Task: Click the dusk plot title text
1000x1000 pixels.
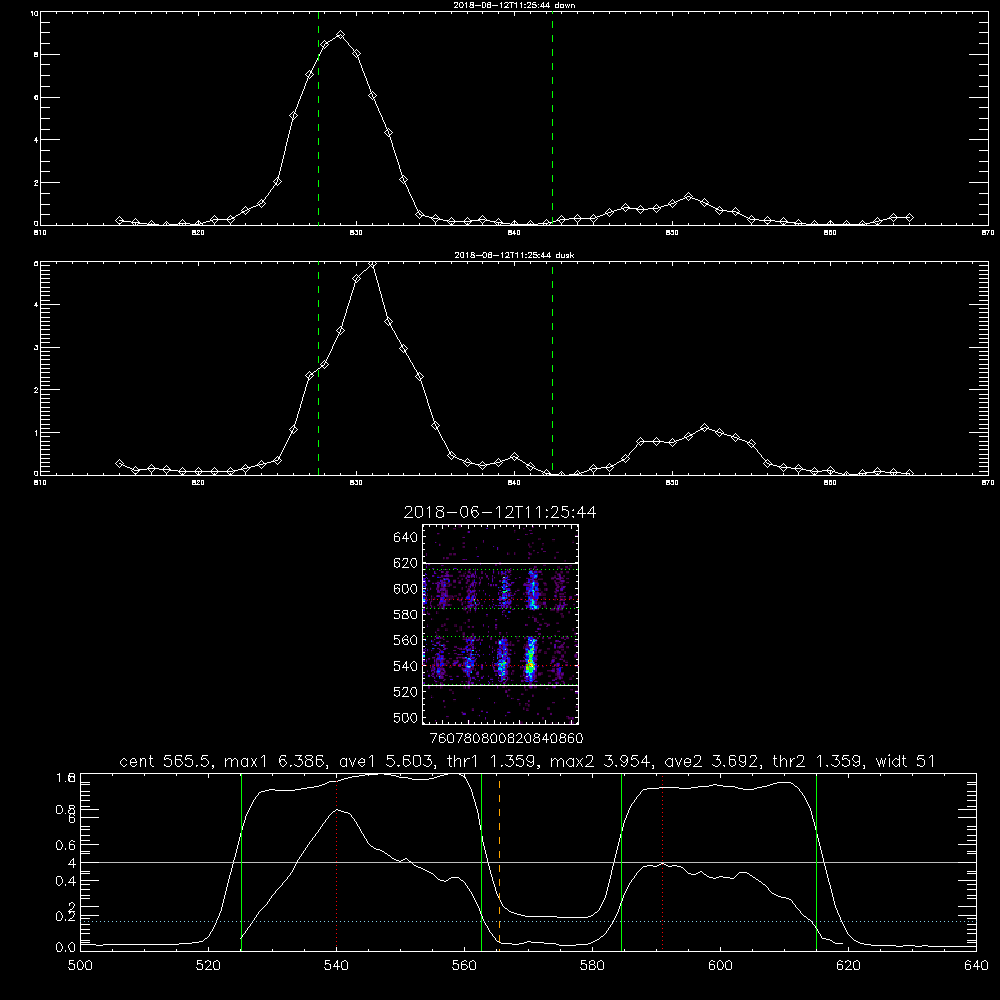Action: [x=514, y=255]
